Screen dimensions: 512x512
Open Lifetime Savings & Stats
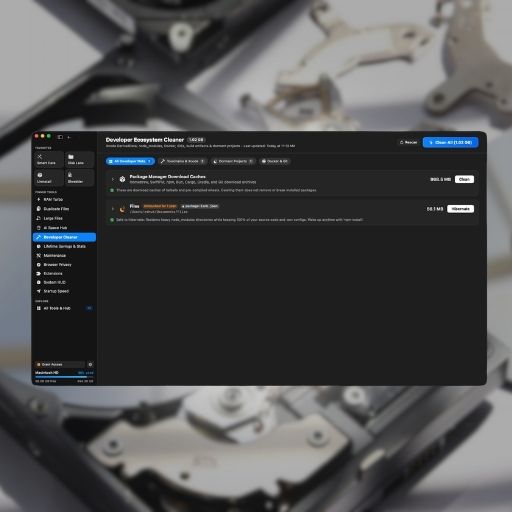pyautogui.click(x=64, y=246)
